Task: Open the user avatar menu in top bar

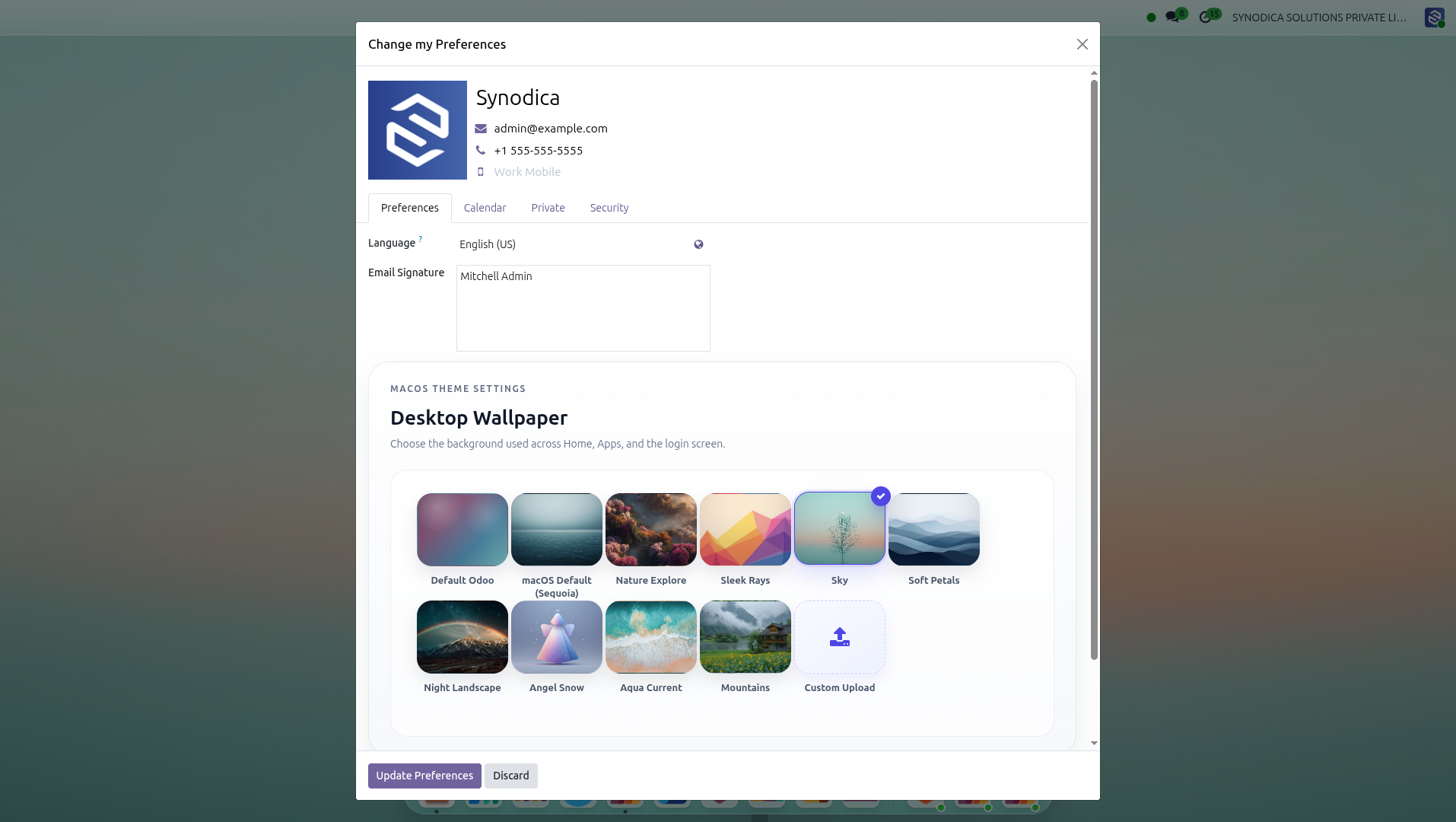Action: point(1434,18)
